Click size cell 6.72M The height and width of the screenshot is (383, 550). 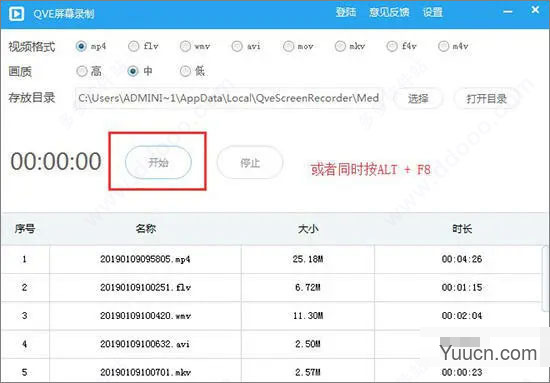(x=308, y=288)
